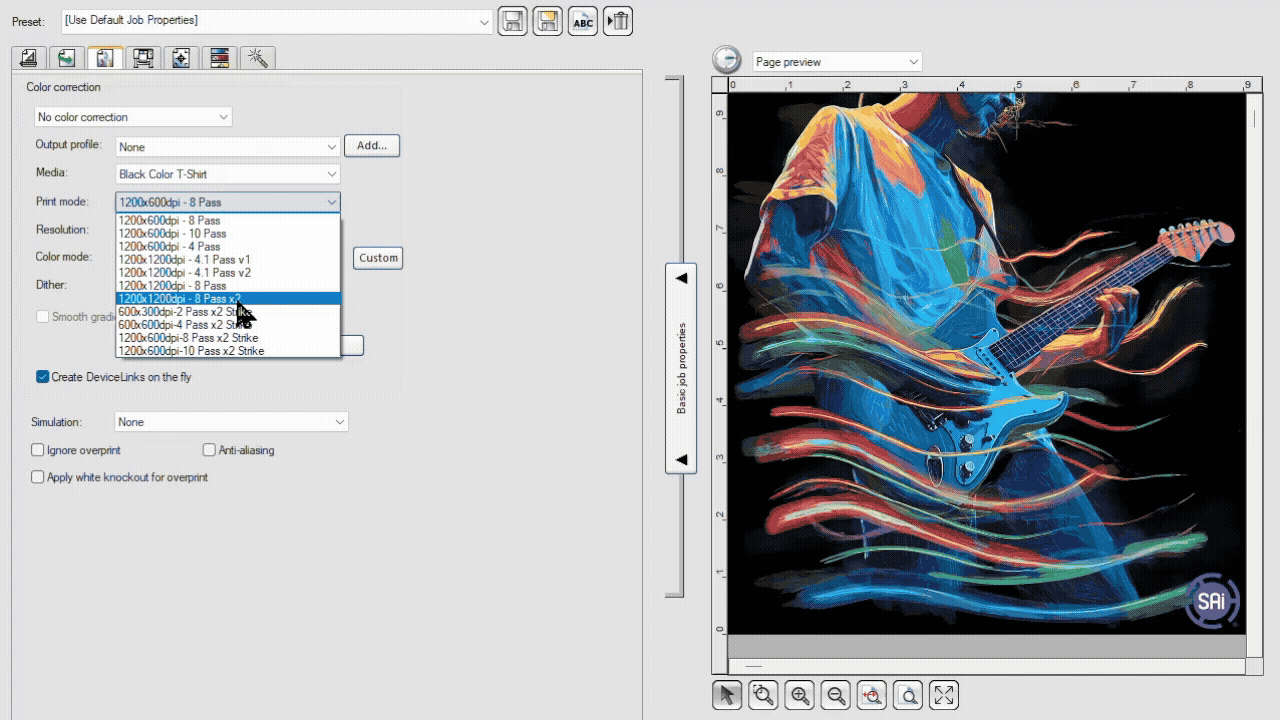Choose 1200x1200dpi - 4.1 Pass v1 print mode
The image size is (1280, 720).
[x=184, y=260]
